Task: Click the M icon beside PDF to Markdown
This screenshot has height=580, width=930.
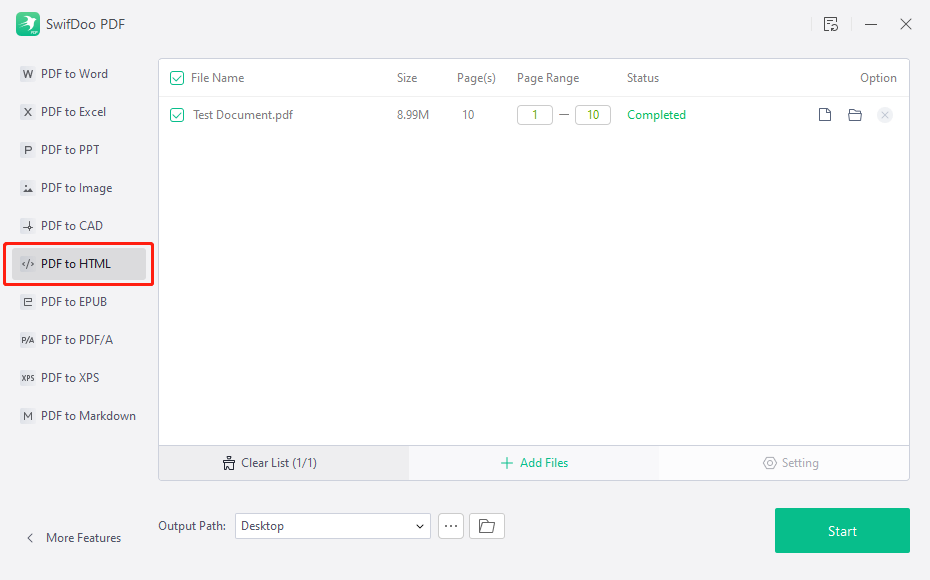Action: pos(27,416)
